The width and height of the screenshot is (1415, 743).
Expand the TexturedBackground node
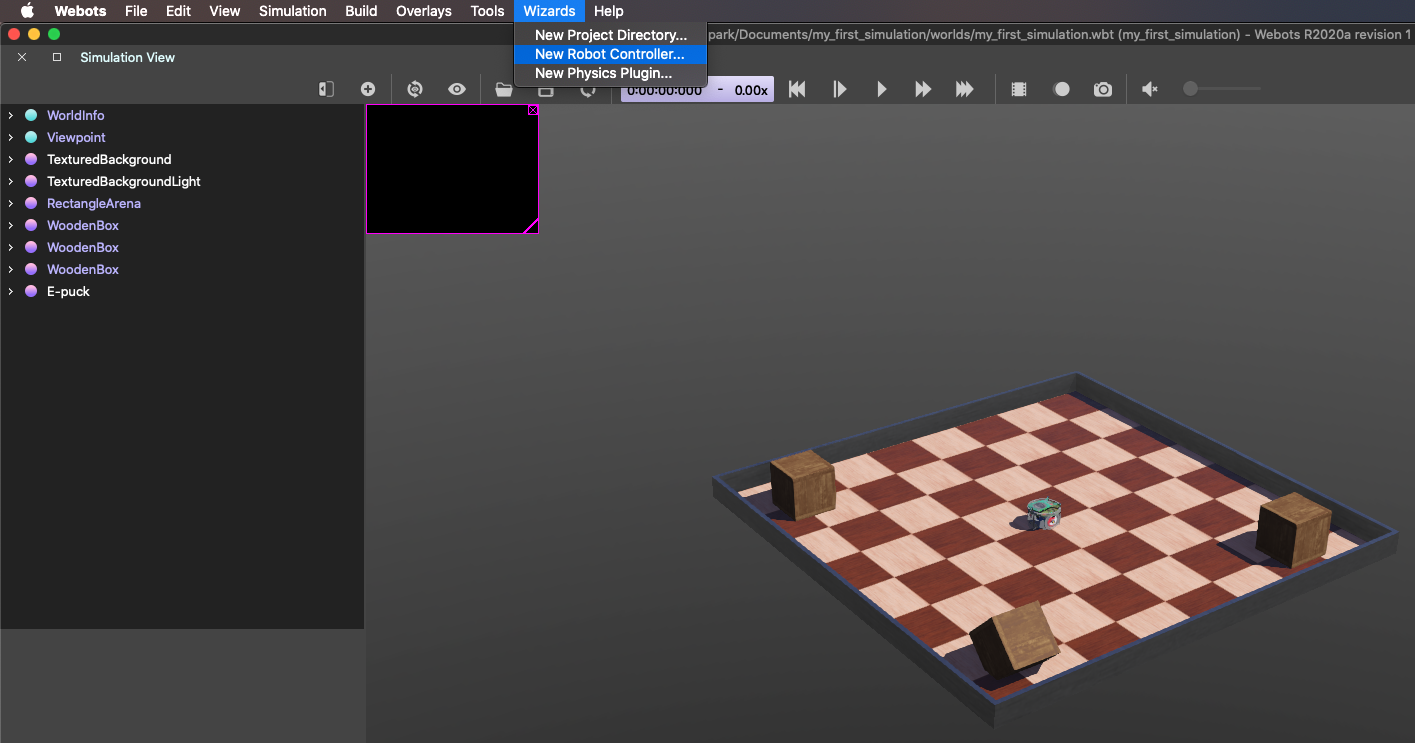click(10, 159)
